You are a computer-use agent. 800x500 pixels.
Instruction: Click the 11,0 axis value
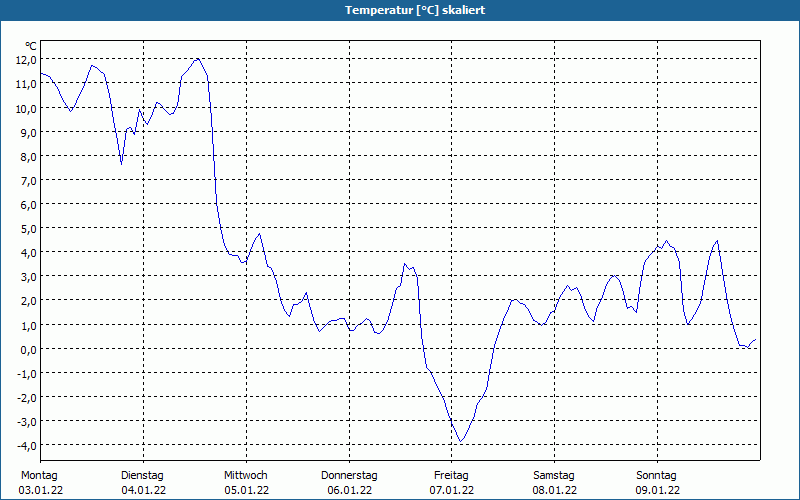[26, 84]
